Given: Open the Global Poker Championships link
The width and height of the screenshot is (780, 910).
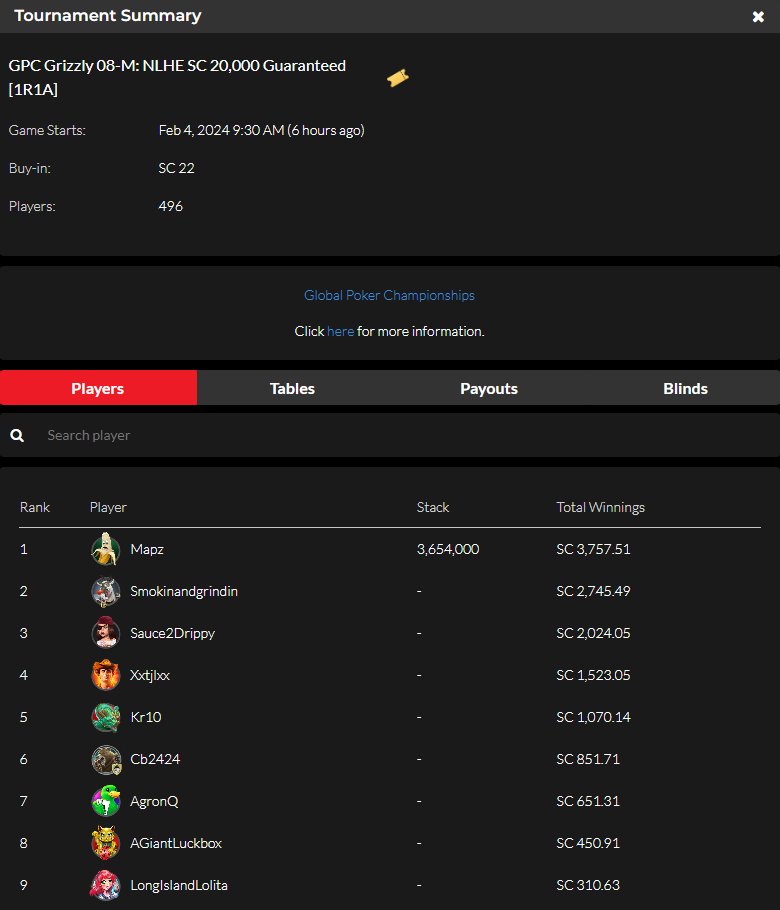Looking at the screenshot, I should [x=389, y=295].
